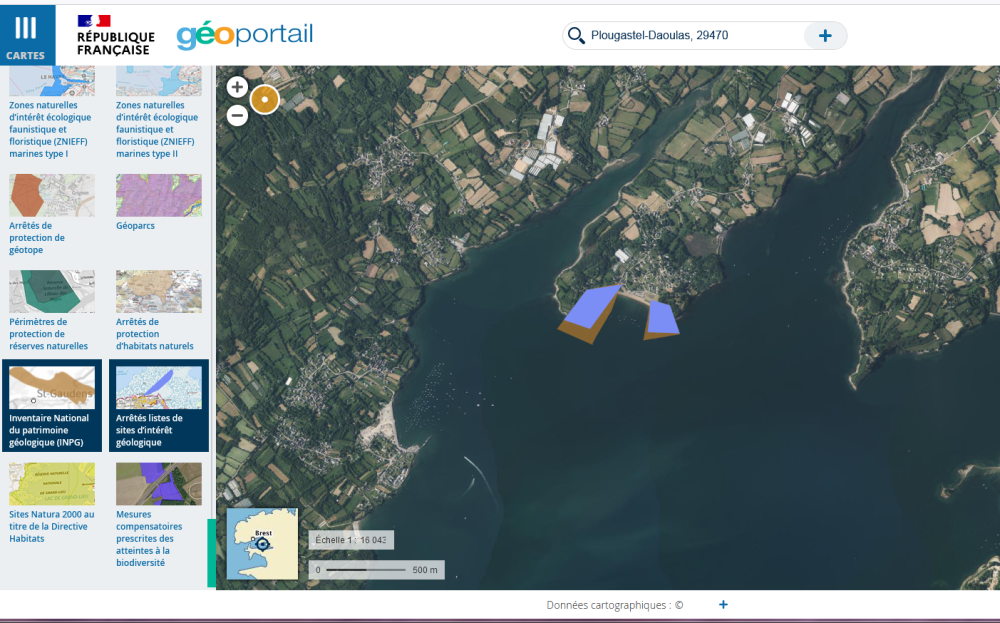Viewport: 1000px width, 623px height.
Task: Open the CARTES menu panel
Action: coord(26,35)
